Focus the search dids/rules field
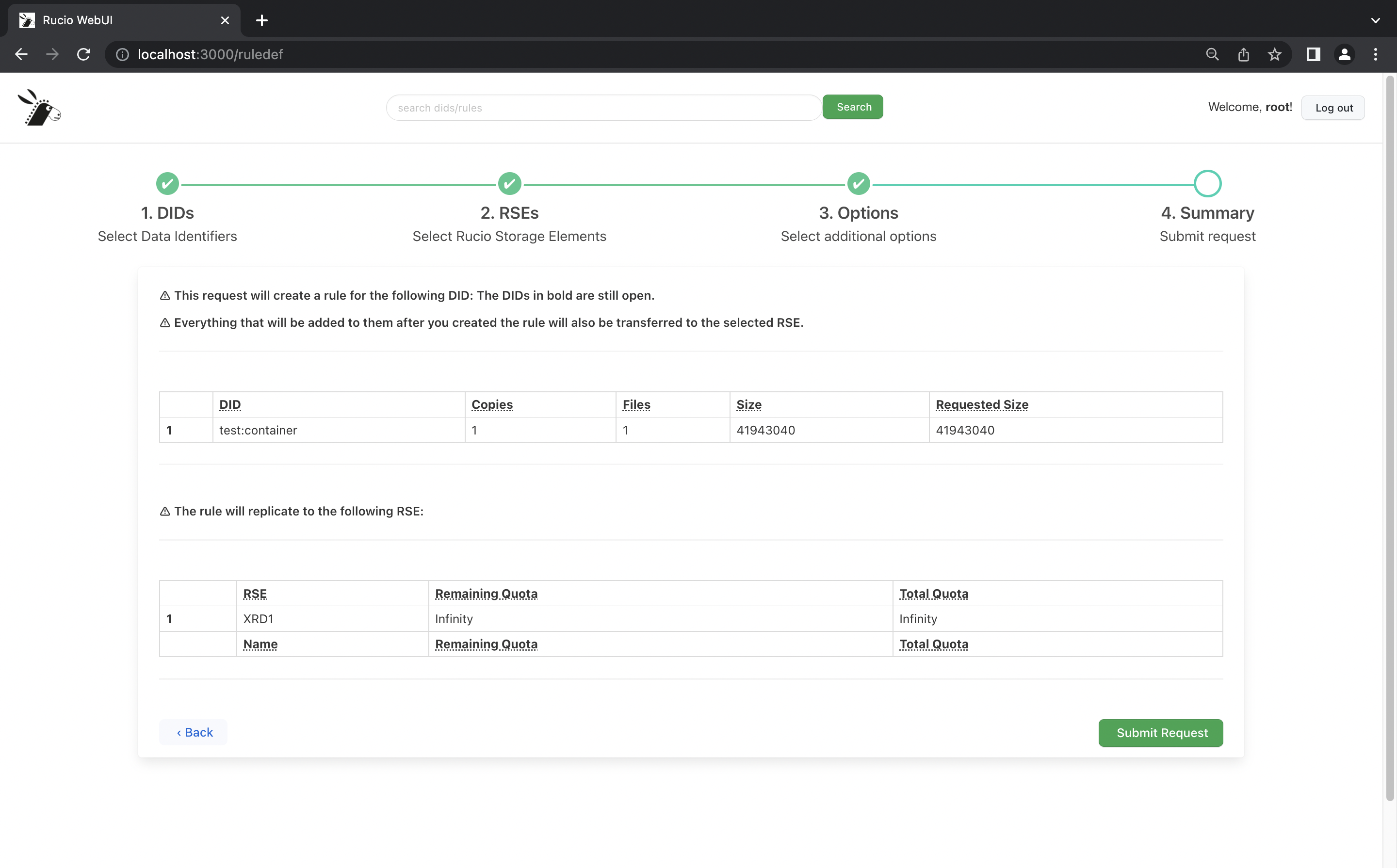Screen dimensions: 1397x868 click(603, 107)
